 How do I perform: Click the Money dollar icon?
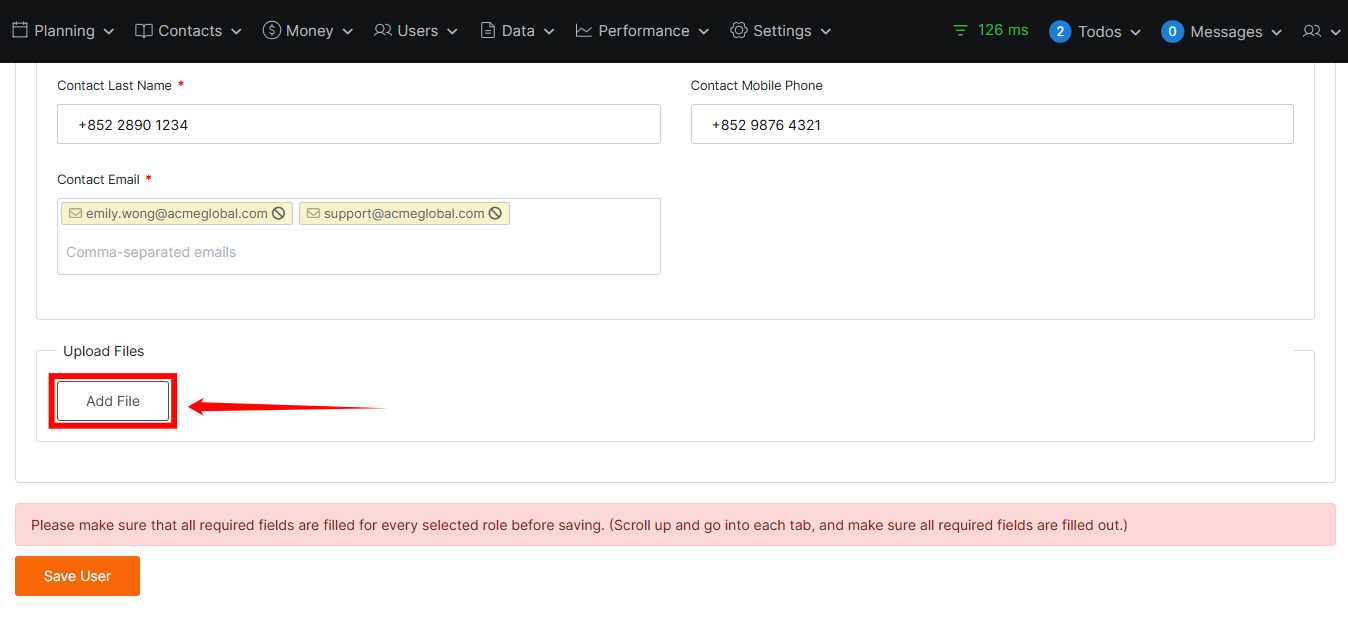[x=271, y=31]
